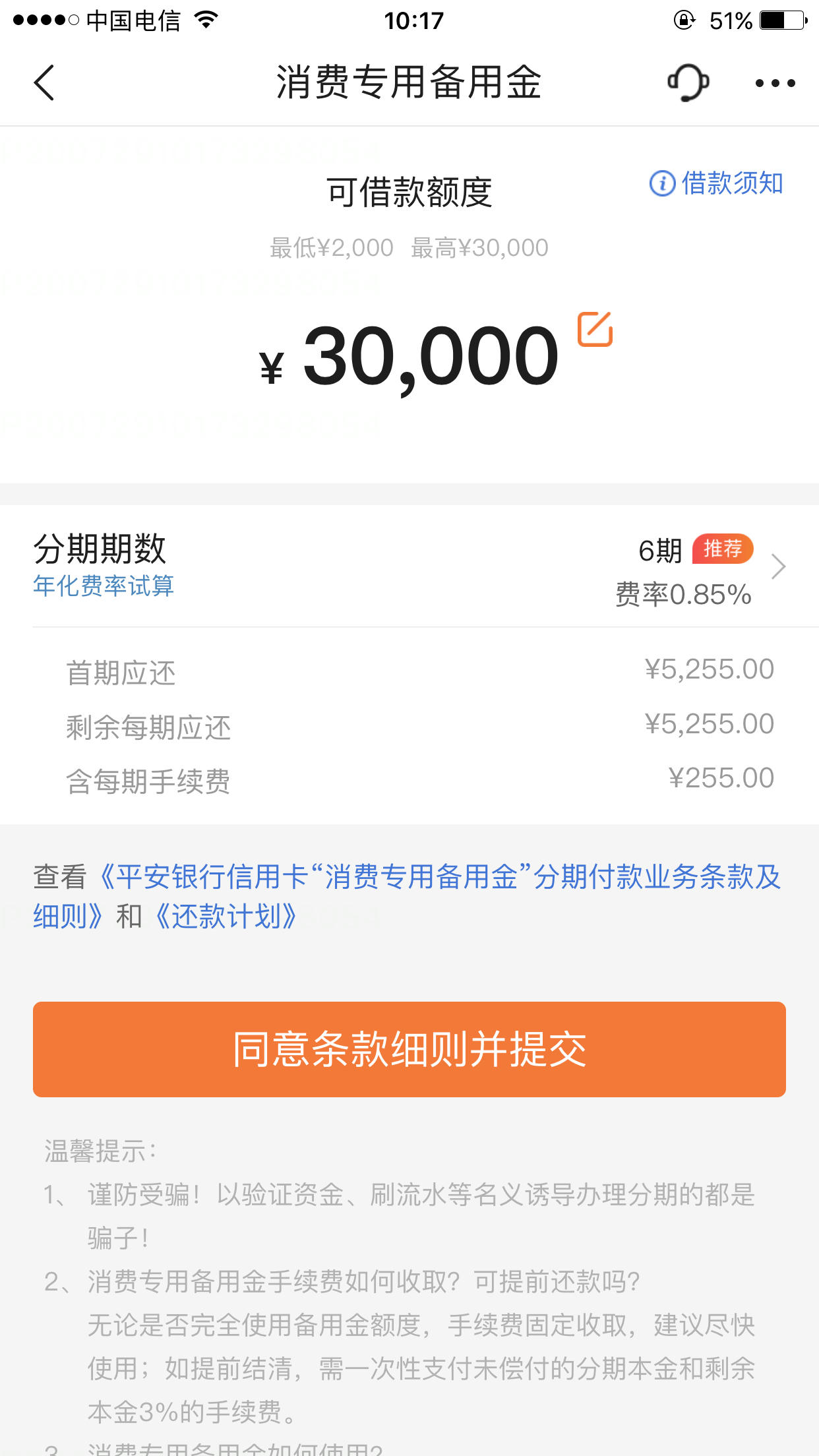Image resolution: width=819 pixels, height=1456 pixels.
Task: Tap the 推荐 recommended badge
Action: coord(723,549)
